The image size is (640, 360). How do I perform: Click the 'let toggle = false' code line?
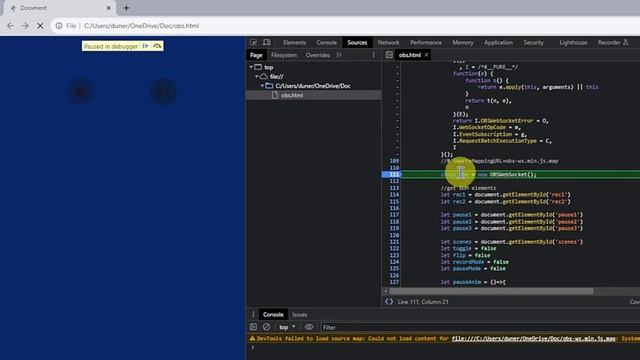(469, 248)
